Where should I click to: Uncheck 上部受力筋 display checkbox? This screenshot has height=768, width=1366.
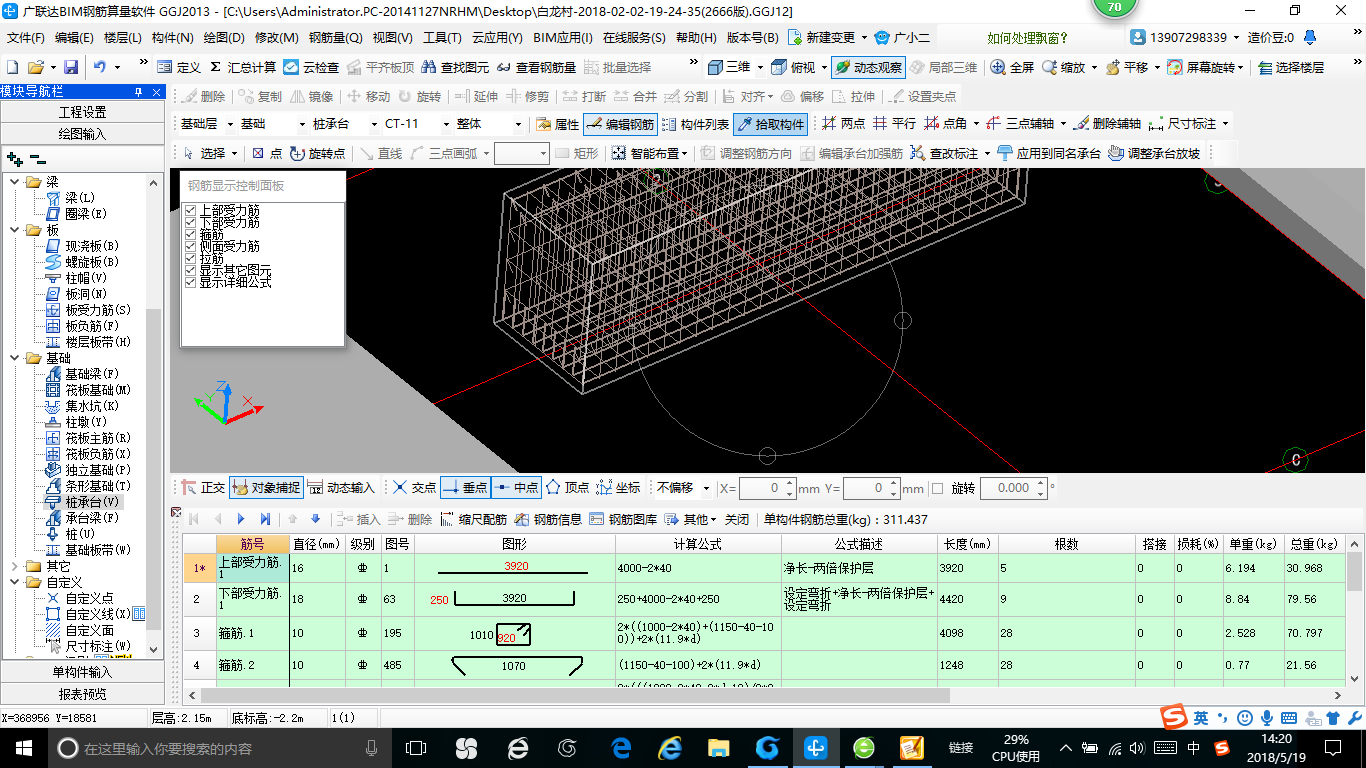click(191, 210)
